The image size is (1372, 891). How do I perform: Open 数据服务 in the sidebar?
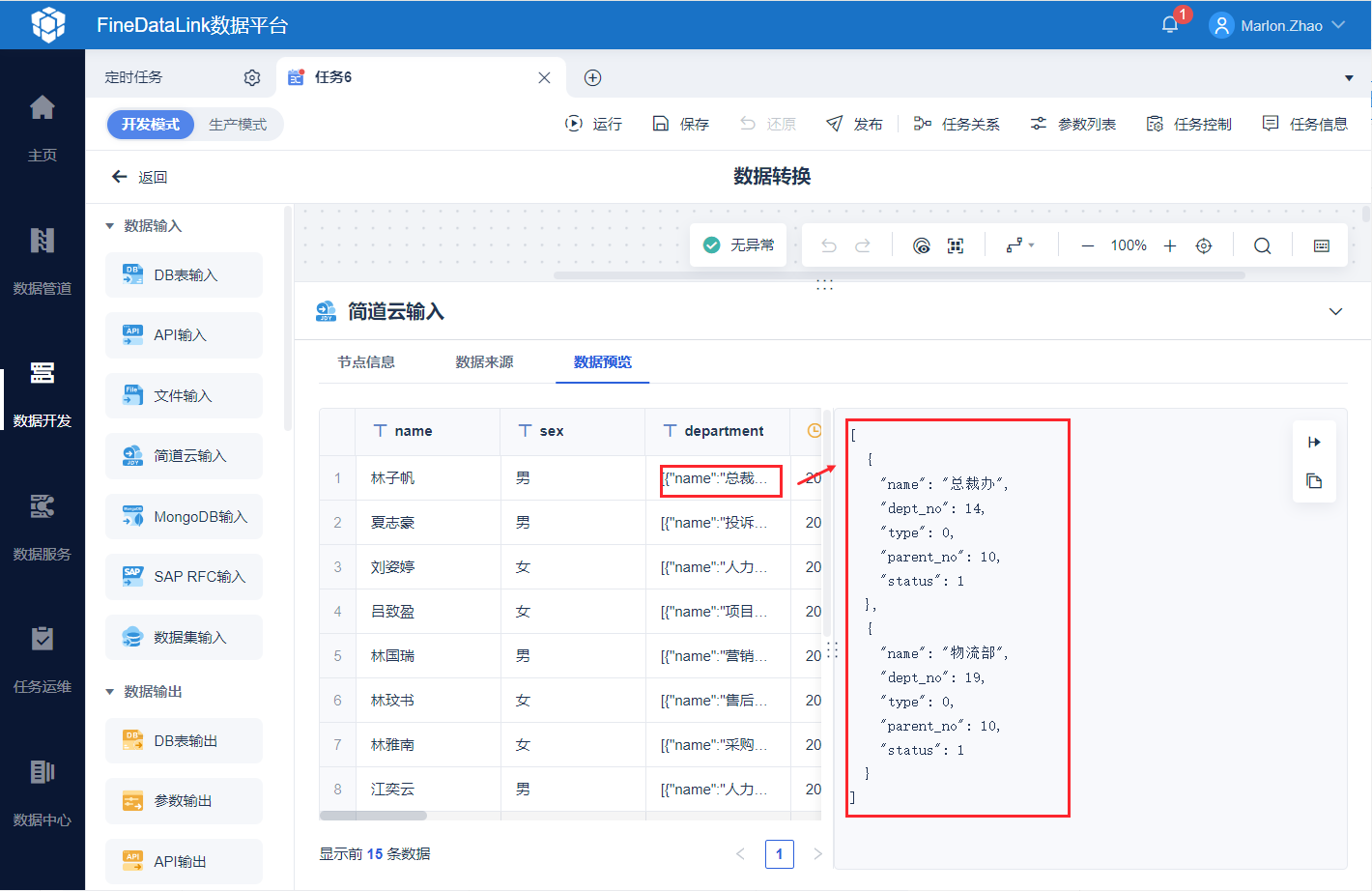(x=43, y=528)
